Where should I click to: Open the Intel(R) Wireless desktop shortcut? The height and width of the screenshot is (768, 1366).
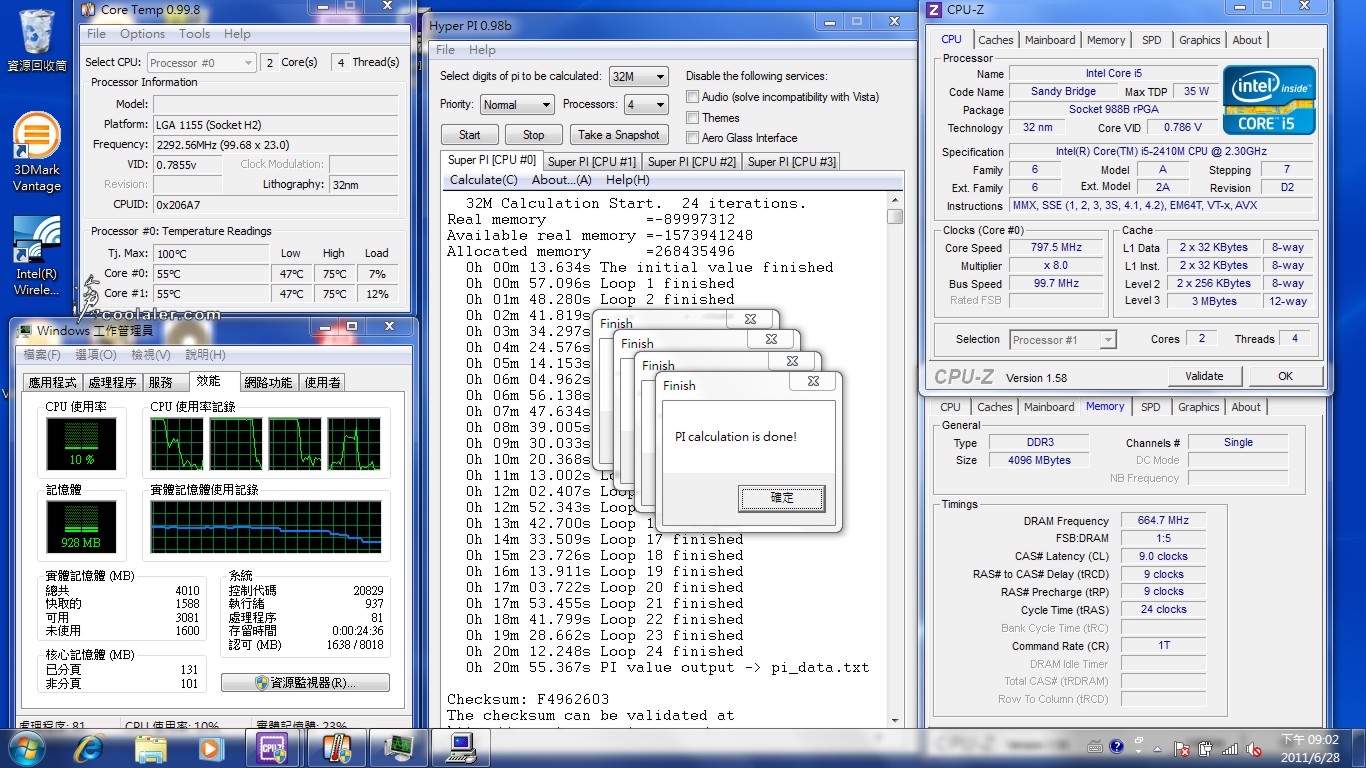coord(37,257)
